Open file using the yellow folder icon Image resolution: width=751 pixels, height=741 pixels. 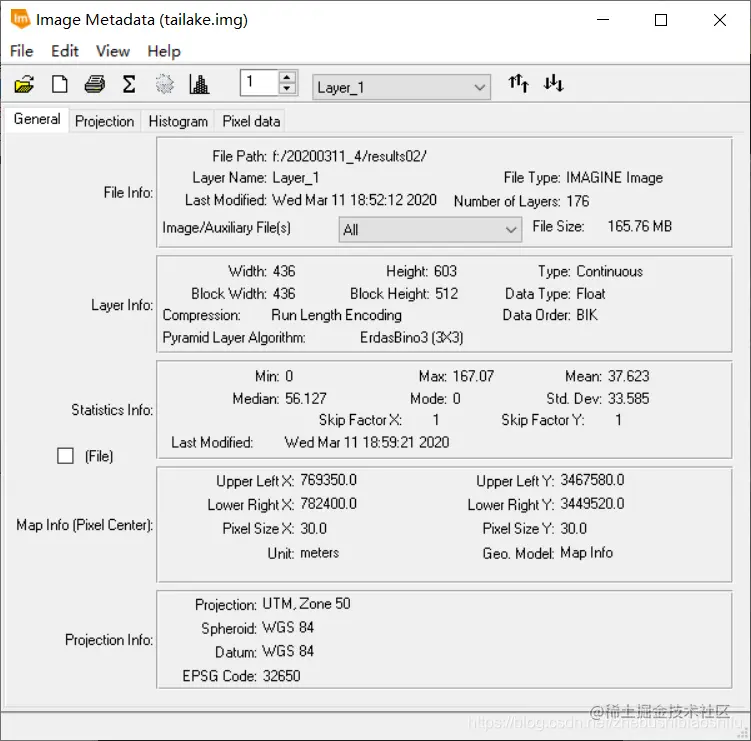[24, 85]
